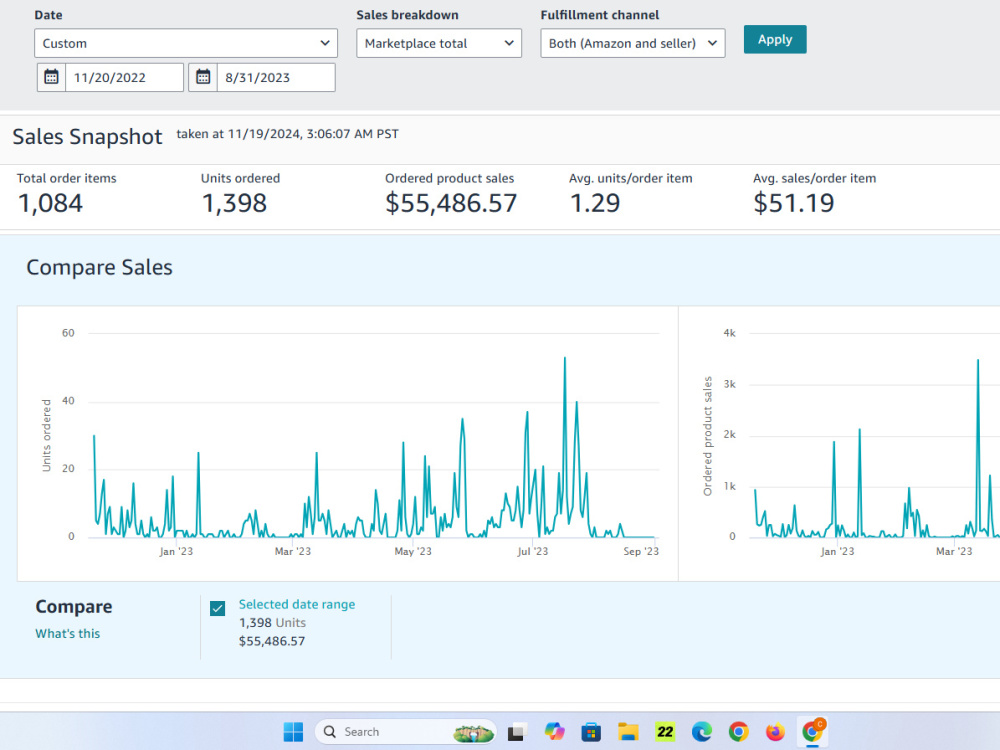Click the Avg. sales/order item value $51.19
This screenshot has width=1000, height=750.
pos(793,203)
